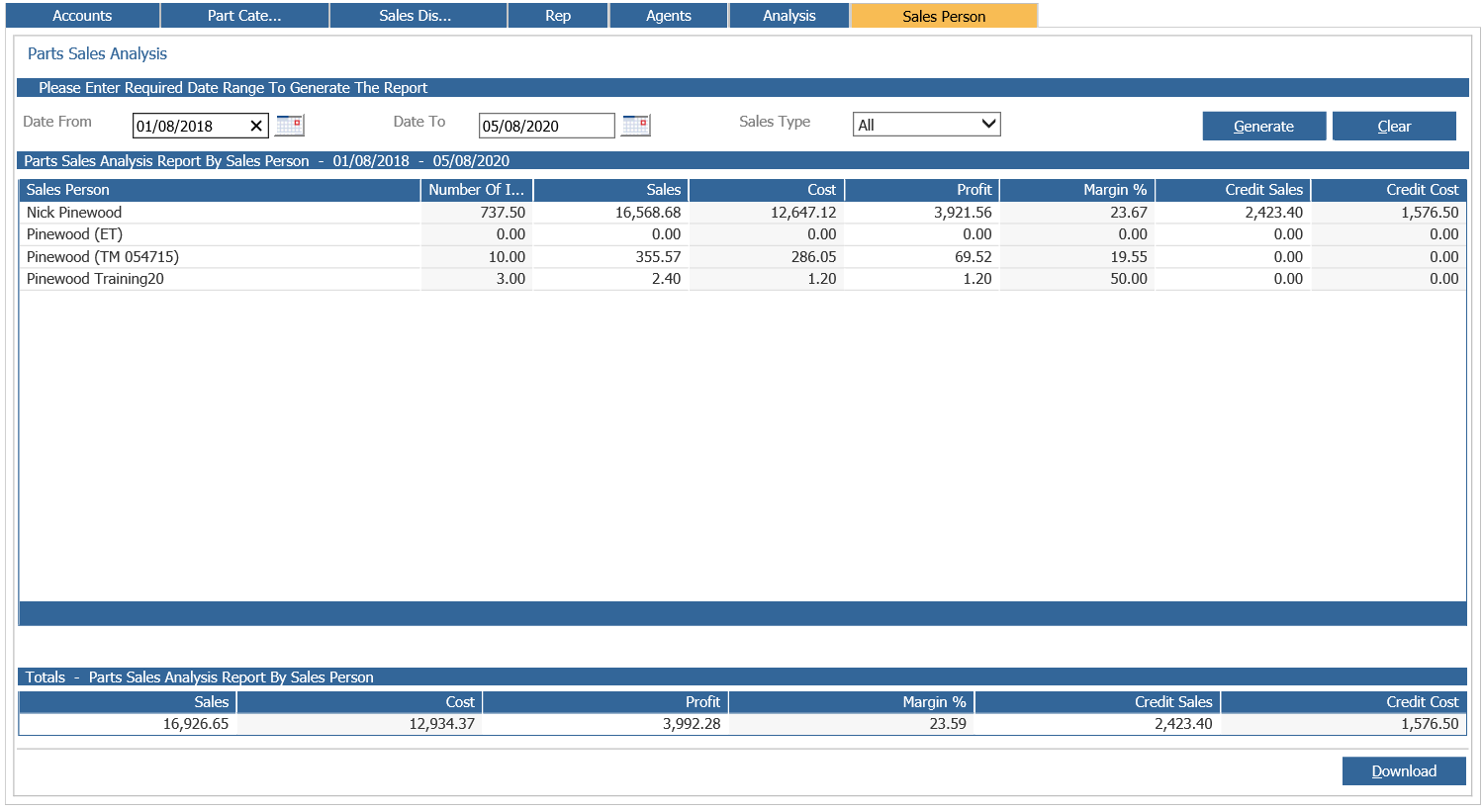
Task: Sort by the Margin % column header
Action: click(1077, 190)
